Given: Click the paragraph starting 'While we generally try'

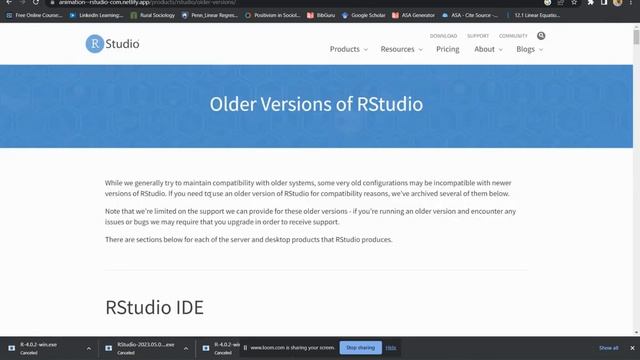Looking at the screenshot, I should click(308, 188).
